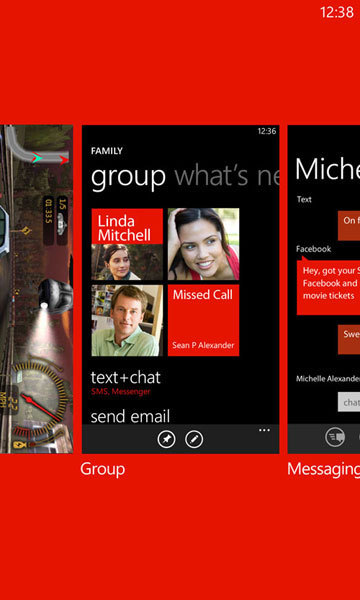360x600 pixels.
Task: Select the text+chat option
Action: pyautogui.click(x=126, y=382)
